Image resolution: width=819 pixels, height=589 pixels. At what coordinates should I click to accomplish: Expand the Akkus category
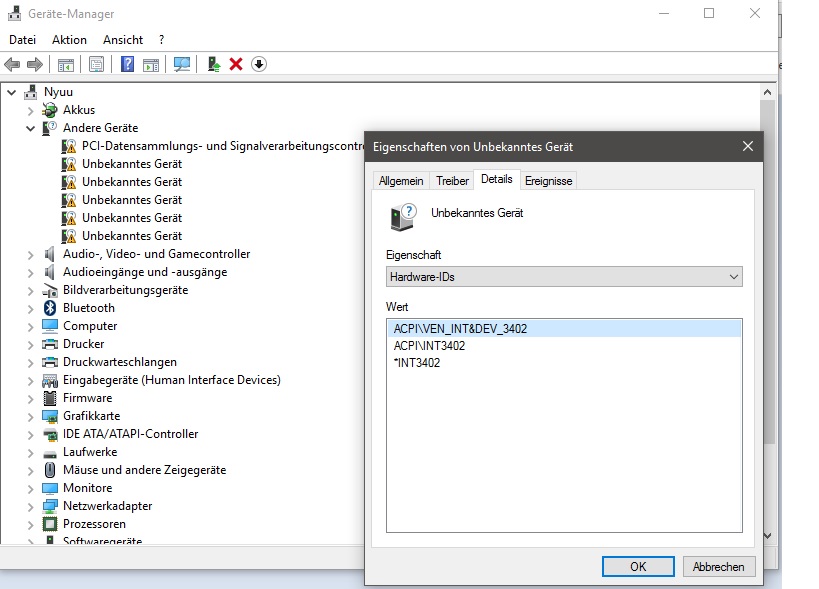(30, 111)
